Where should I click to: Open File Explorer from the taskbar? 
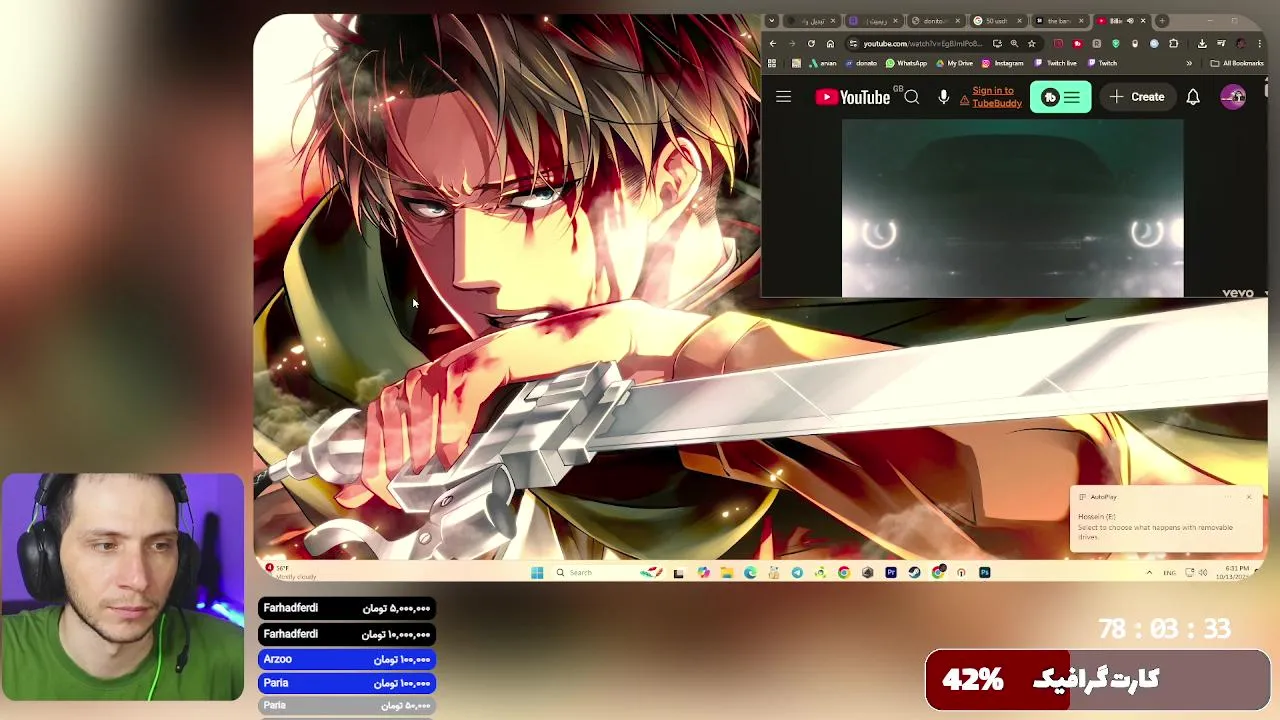click(x=727, y=572)
